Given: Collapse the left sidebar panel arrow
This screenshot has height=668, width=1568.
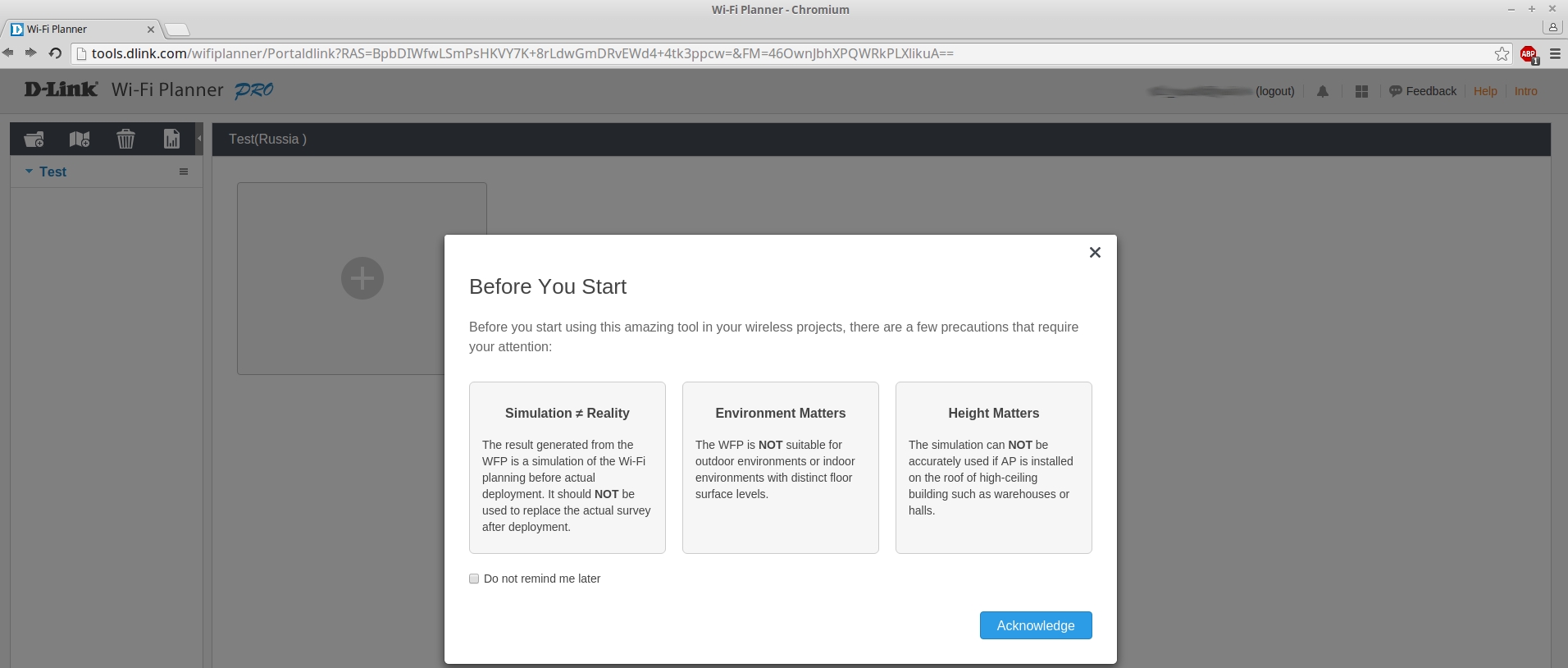Looking at the screenshot, I should [199, 139].
